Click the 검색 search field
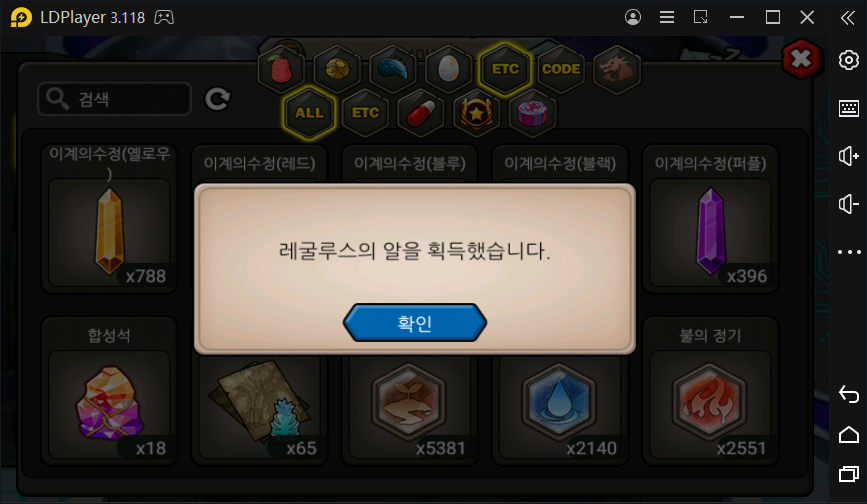Image resolution: width=867 pixels, height=504 pixels. click(x=114, y=99)
